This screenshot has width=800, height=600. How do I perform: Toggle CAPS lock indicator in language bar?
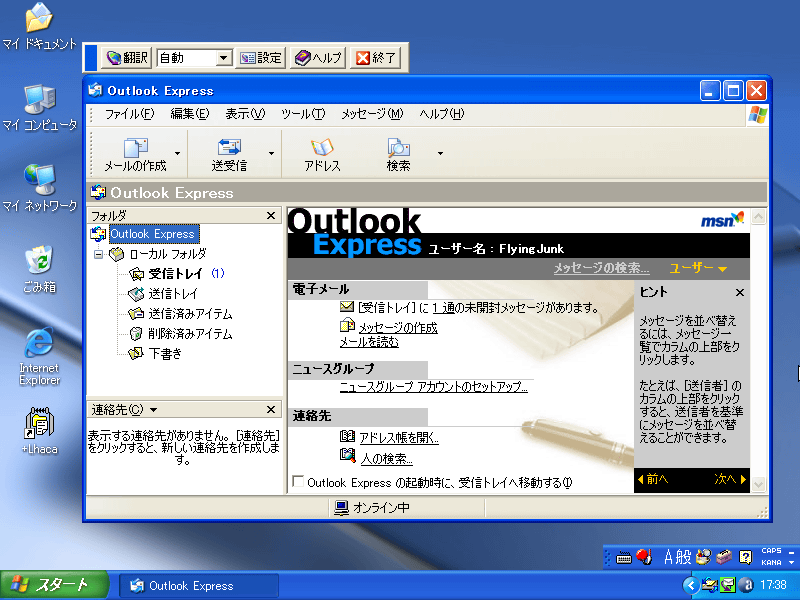(x=771, y=551)
